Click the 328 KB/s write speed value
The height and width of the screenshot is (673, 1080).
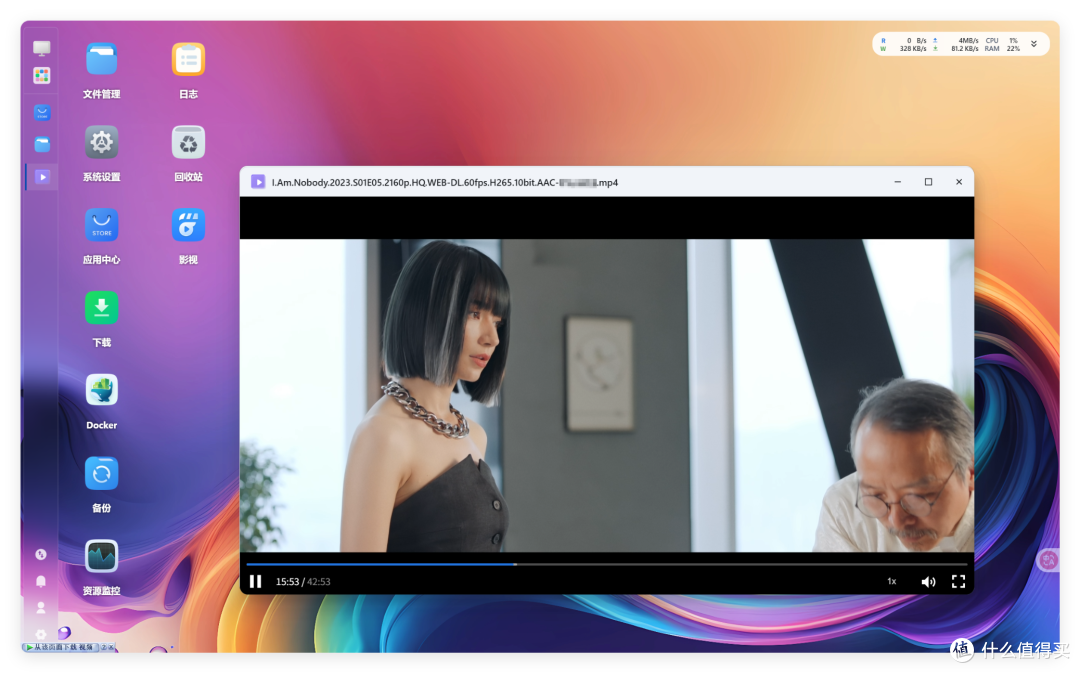coord(913,49)
